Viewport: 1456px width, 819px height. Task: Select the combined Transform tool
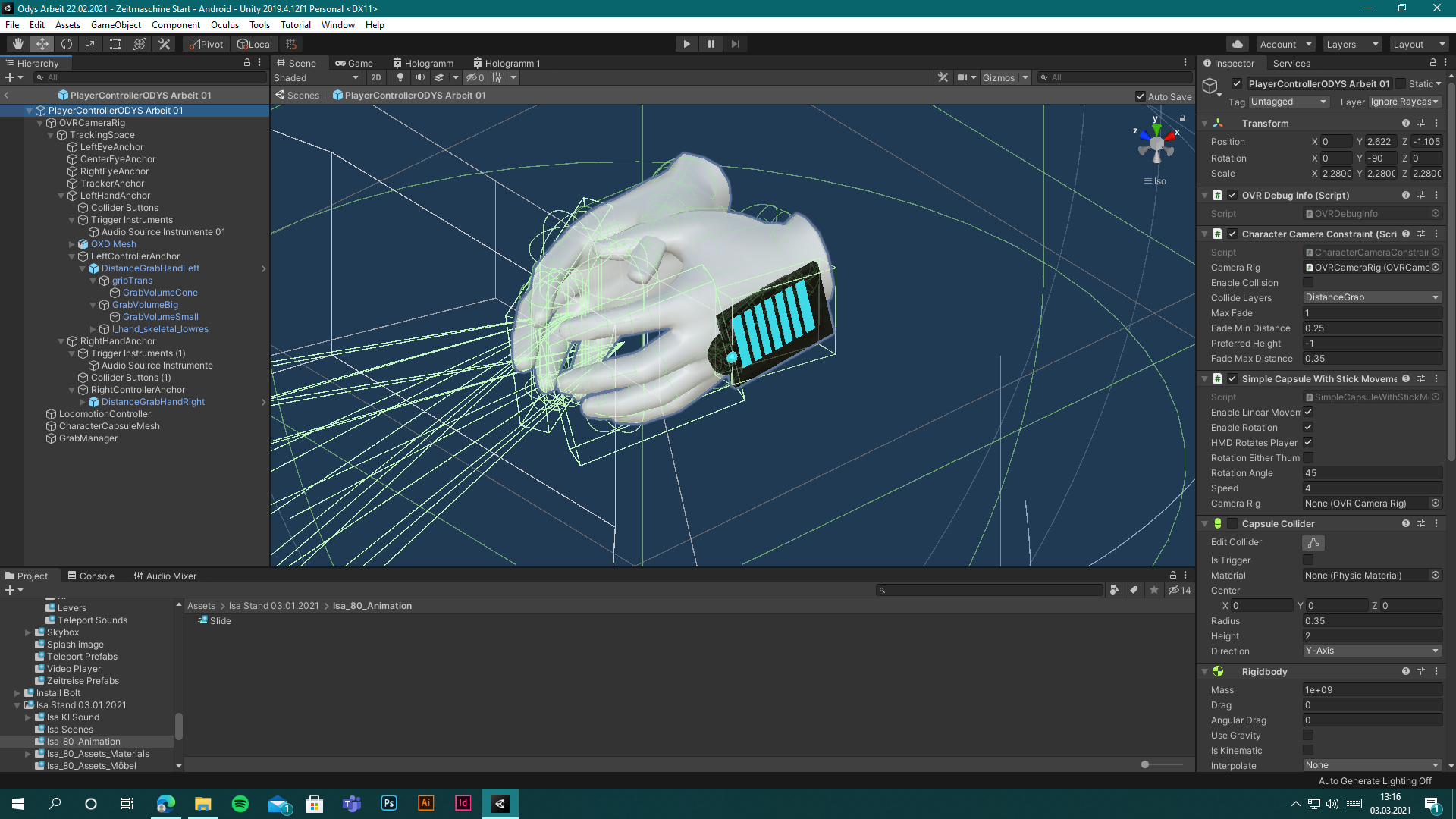click(140, 44)
